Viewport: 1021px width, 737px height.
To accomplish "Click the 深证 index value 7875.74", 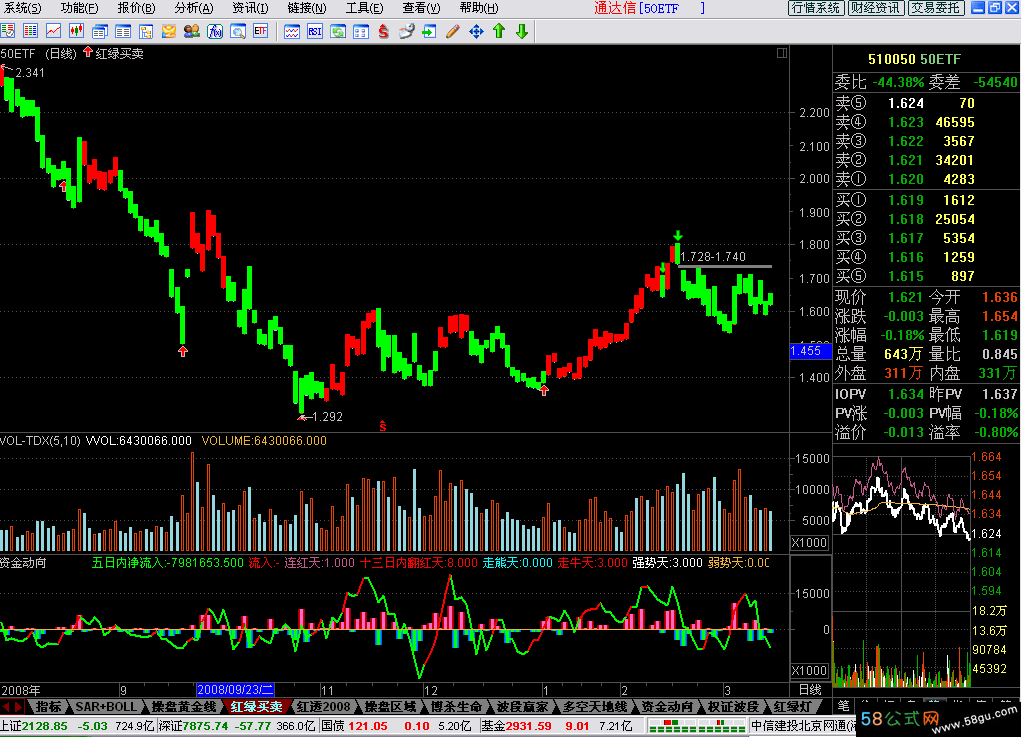I will pos(205,726).
